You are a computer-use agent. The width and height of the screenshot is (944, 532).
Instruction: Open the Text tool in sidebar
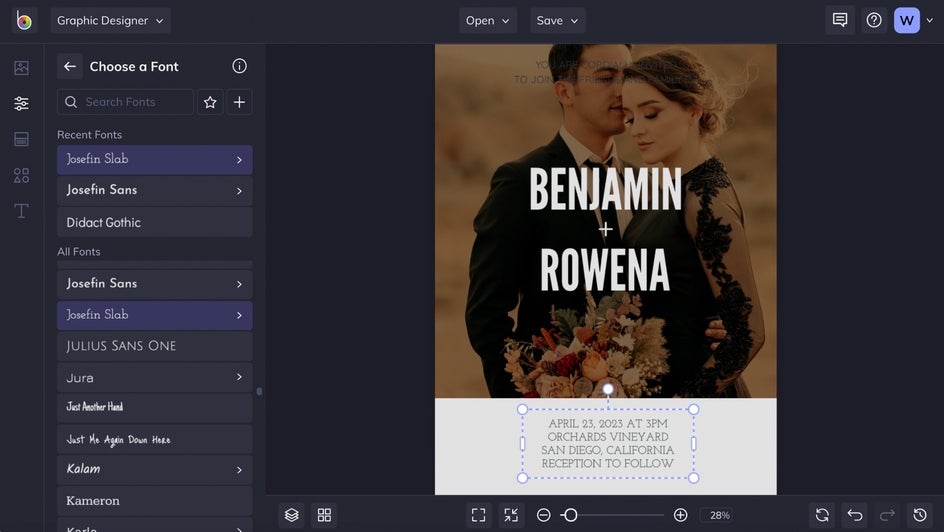(x=21, y=211)
